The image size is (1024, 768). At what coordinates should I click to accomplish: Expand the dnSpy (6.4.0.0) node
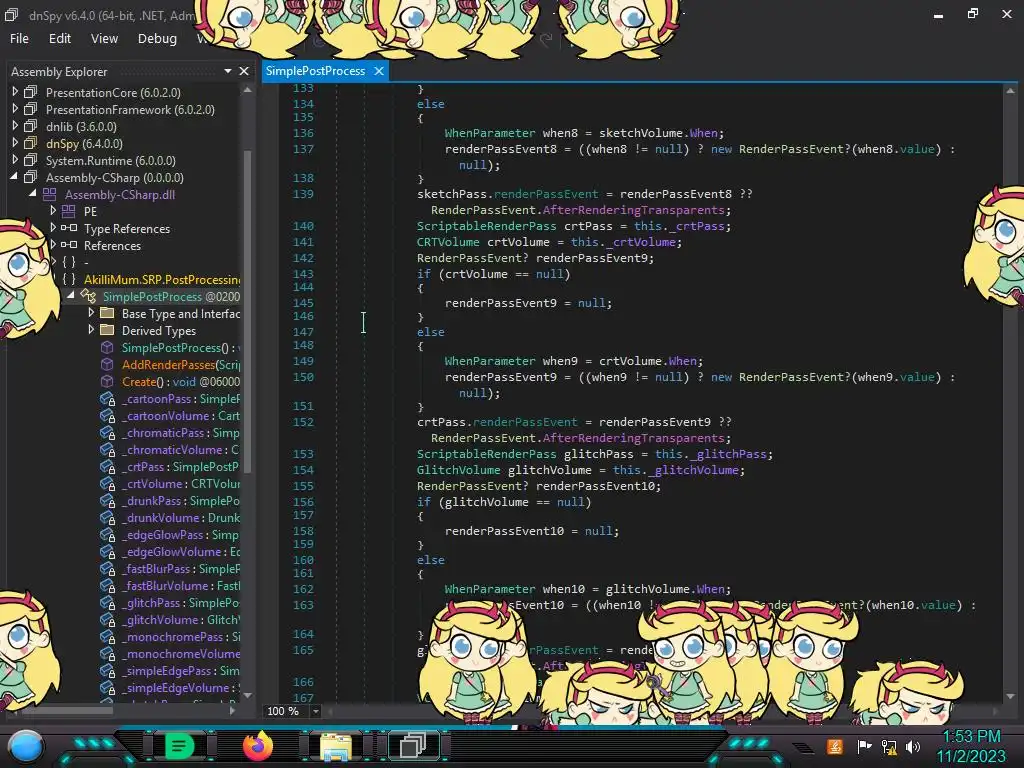pyautogui.click(x=14, y=143)
